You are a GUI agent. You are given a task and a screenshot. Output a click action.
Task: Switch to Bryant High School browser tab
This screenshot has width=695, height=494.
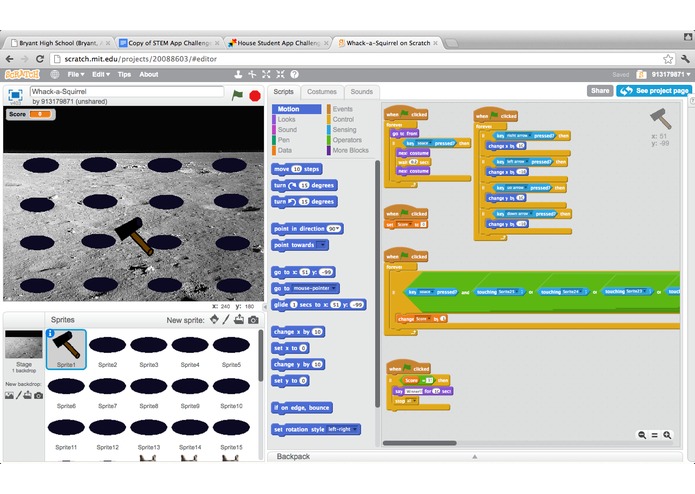[59, 43]
